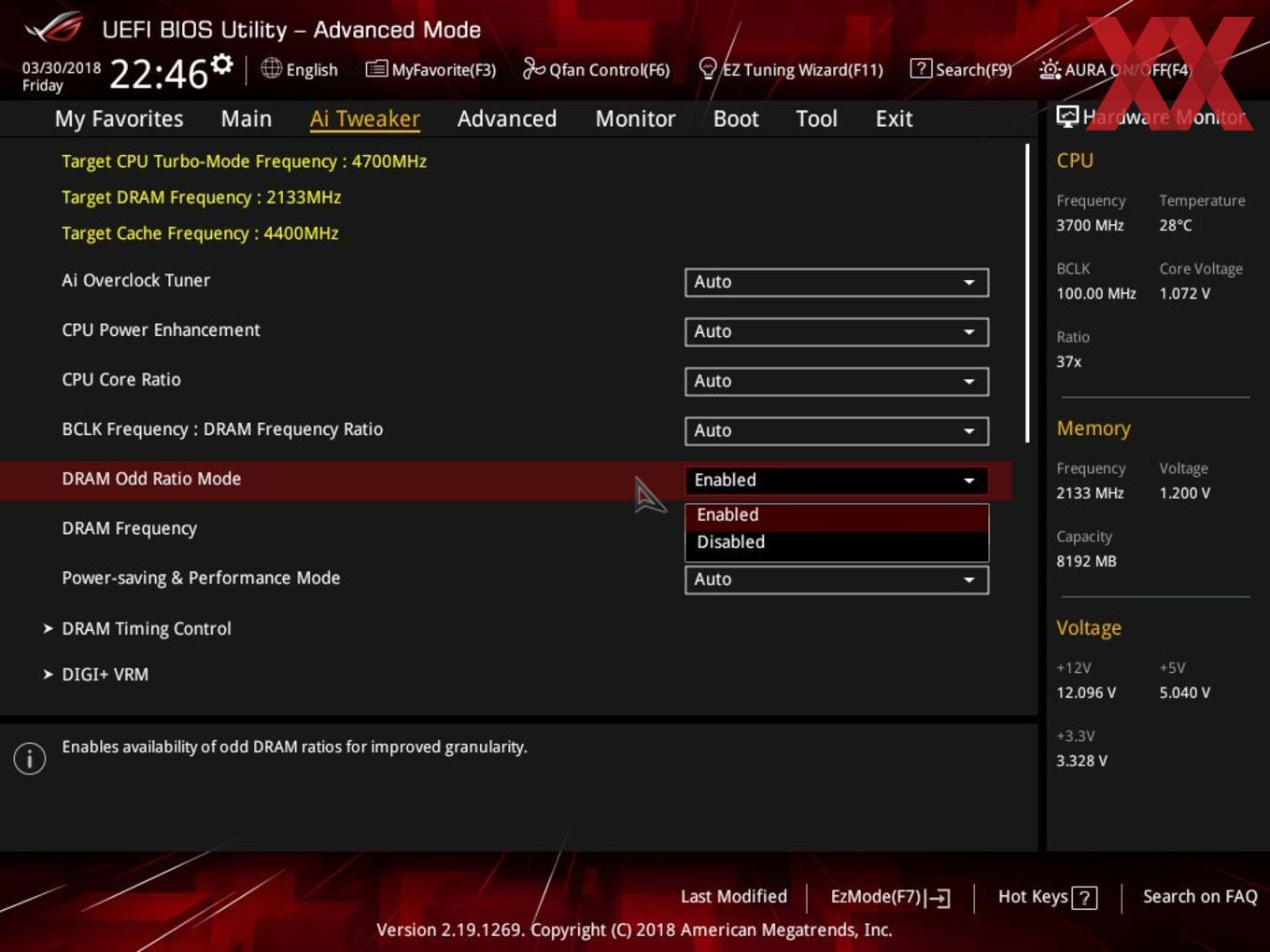
Task: Click CPU temperature value 28°C
Action: tap(1176, 225)
